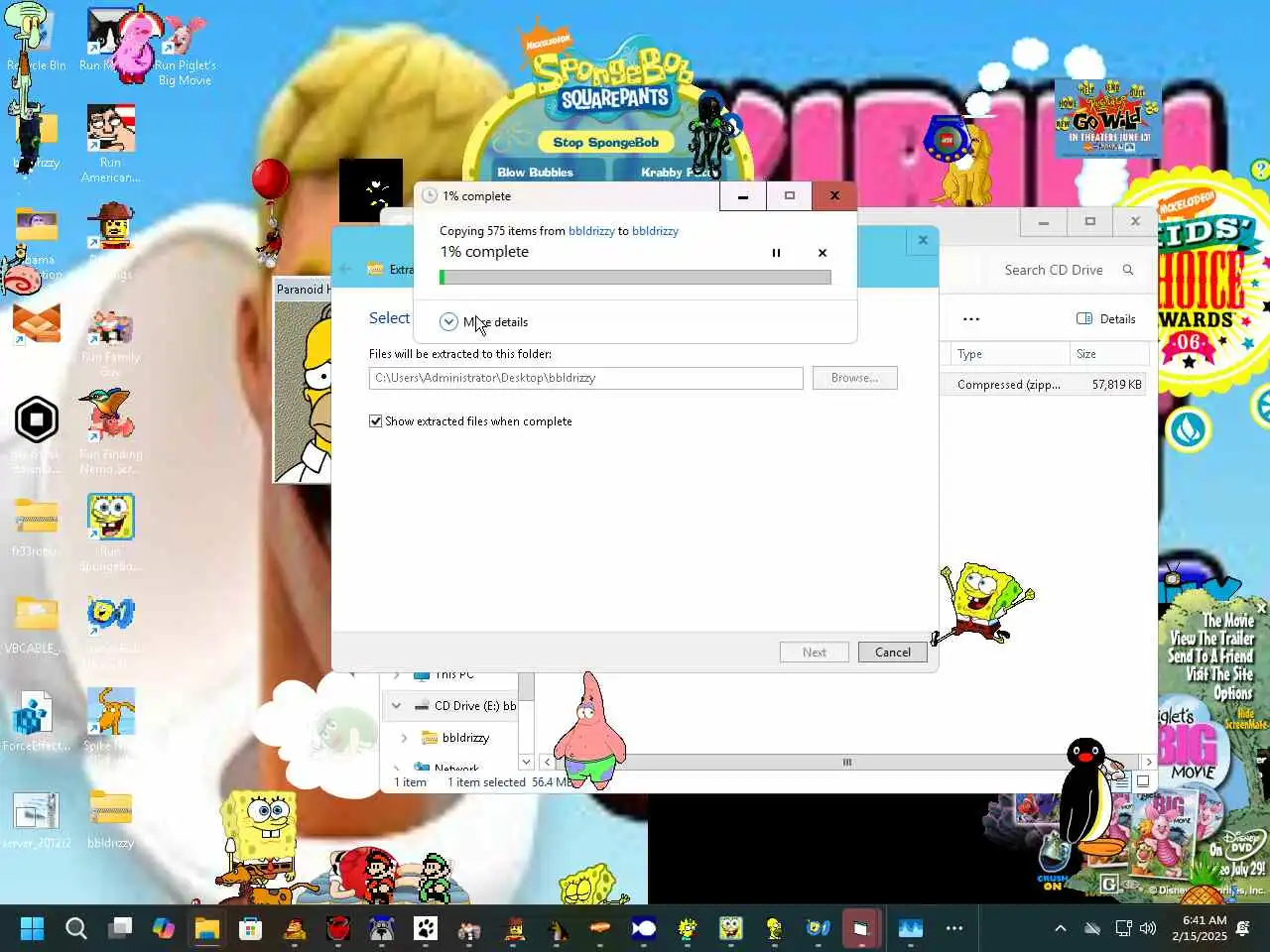This screenshot has width=1270, height=952.
Task: Launch Copilot from the taskbar
Action: [164, 928]
